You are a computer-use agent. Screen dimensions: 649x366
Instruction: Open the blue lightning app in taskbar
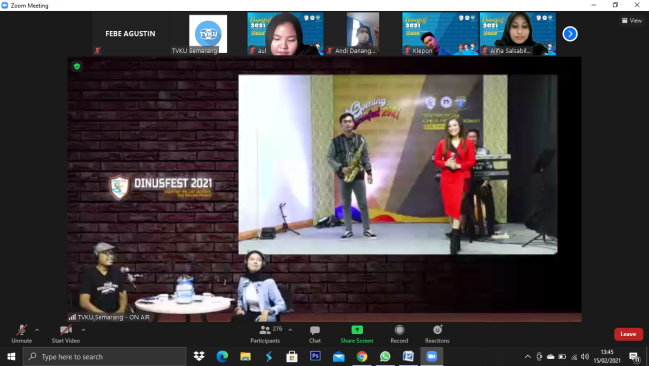click(269, 356)
